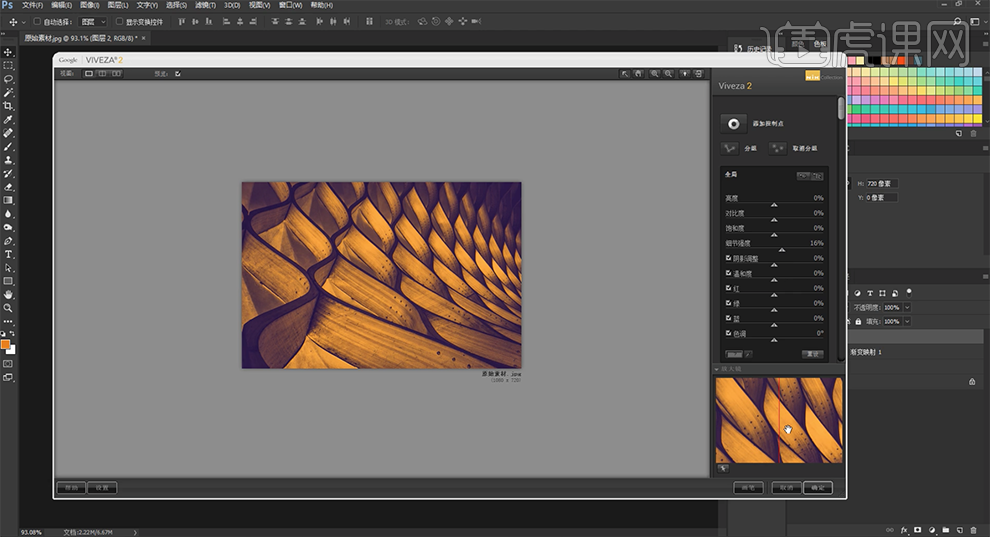Select the Lasso tool
Image resolution: width=990 pixels, height=537 pixels.
click(8, 79)
